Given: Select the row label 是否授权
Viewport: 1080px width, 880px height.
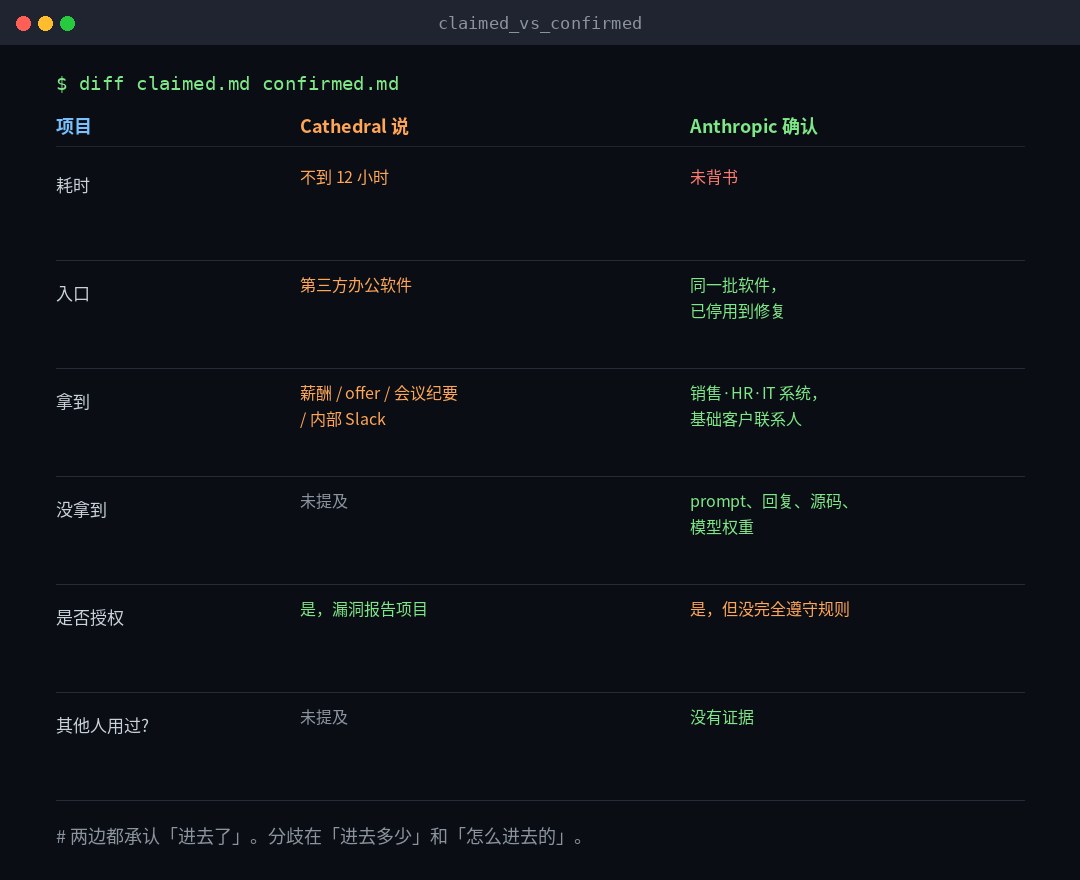Looking at the screenshot, I should point(90,618).
